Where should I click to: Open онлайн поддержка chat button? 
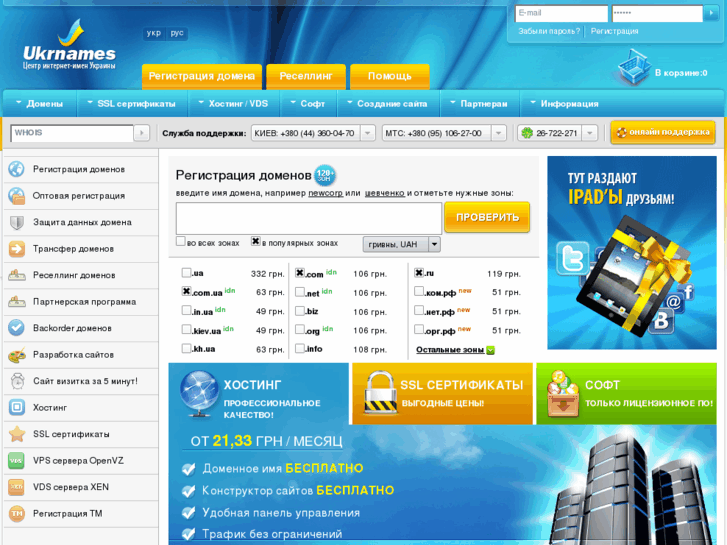[x=663, y=133]
